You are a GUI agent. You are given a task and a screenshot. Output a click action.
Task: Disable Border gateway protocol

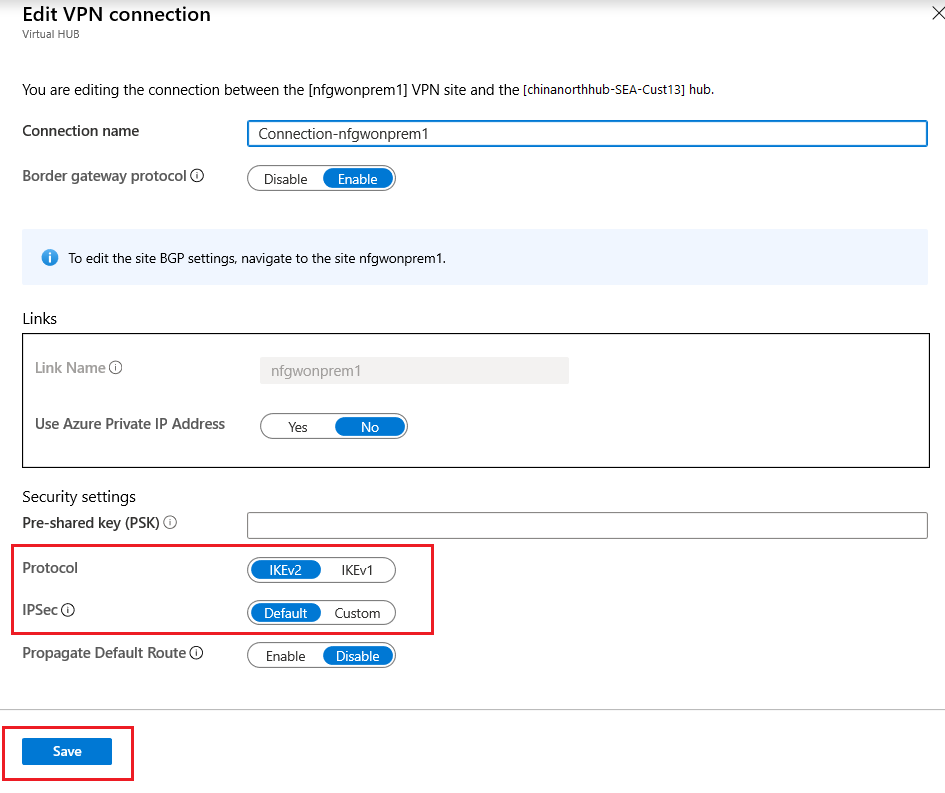click(285, 179)
